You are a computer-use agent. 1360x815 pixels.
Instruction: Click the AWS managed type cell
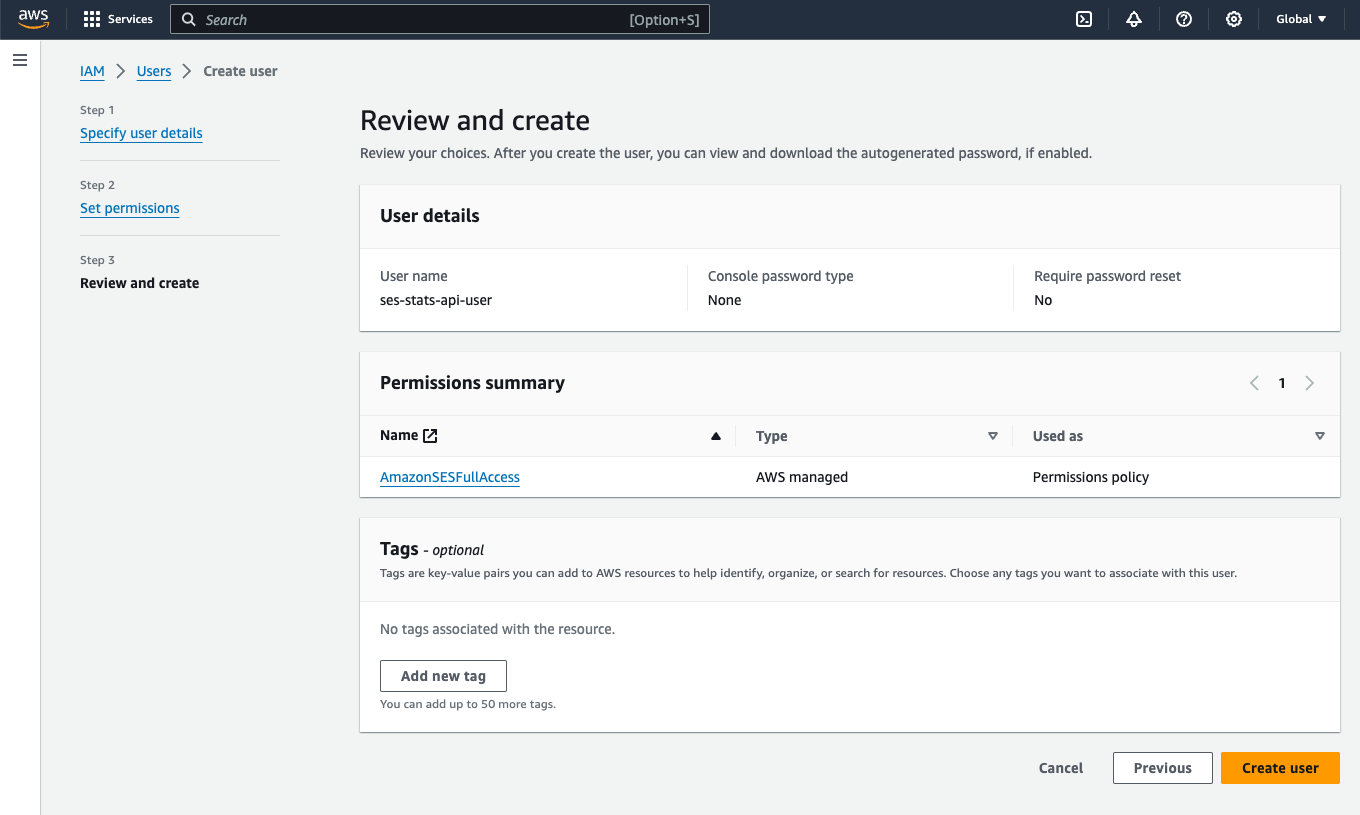[x=802, y=477]
